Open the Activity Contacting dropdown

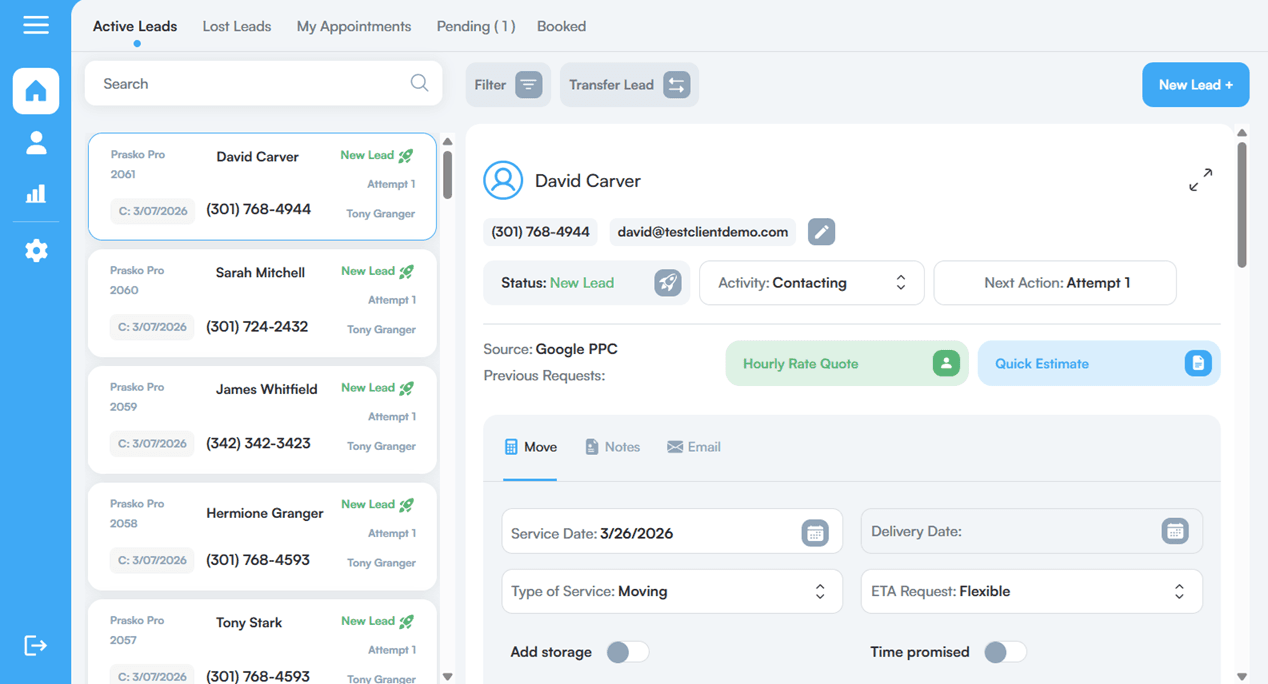tap(811, 282)
